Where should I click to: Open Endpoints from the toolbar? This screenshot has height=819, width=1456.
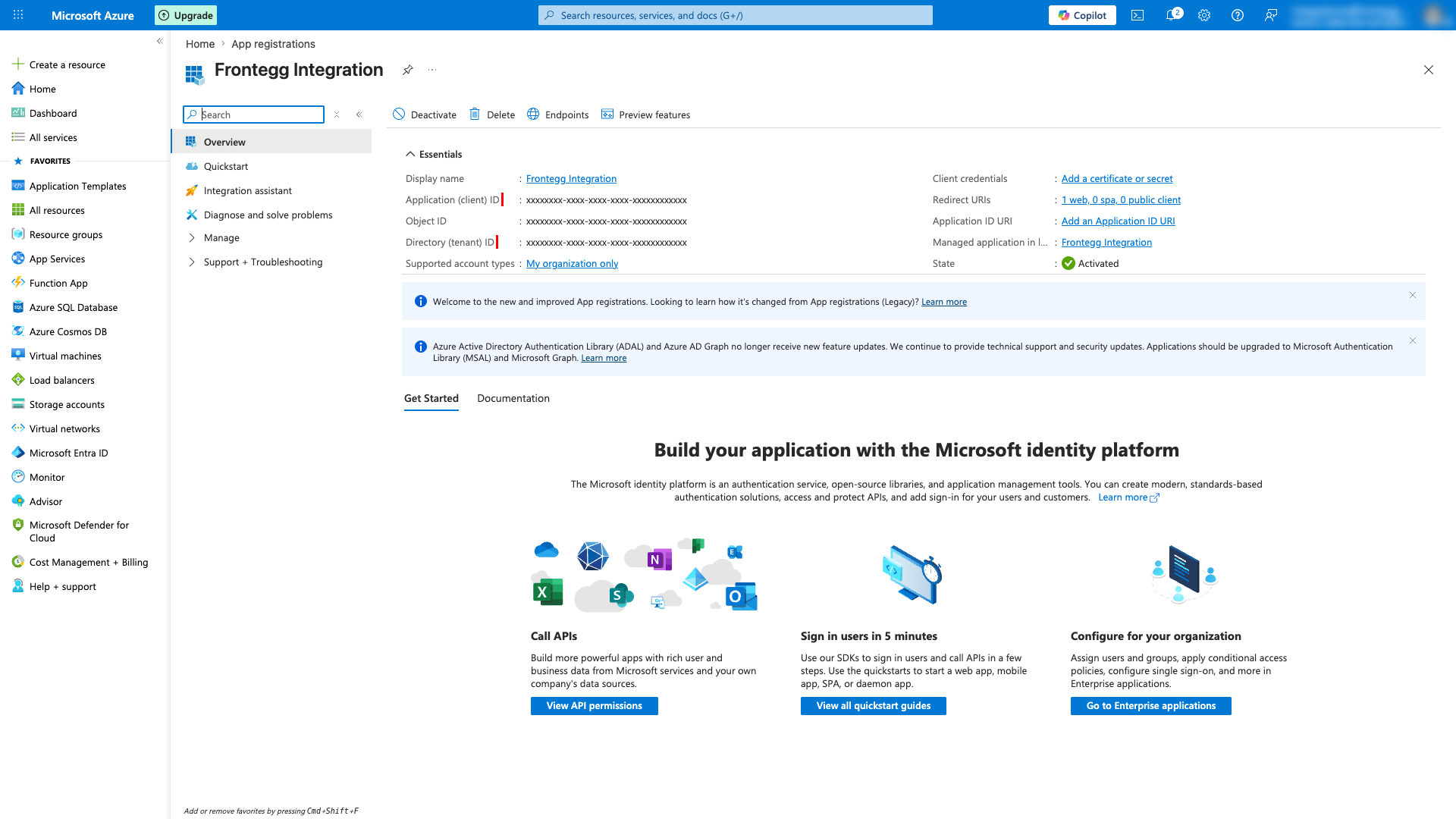click(558, 115)
